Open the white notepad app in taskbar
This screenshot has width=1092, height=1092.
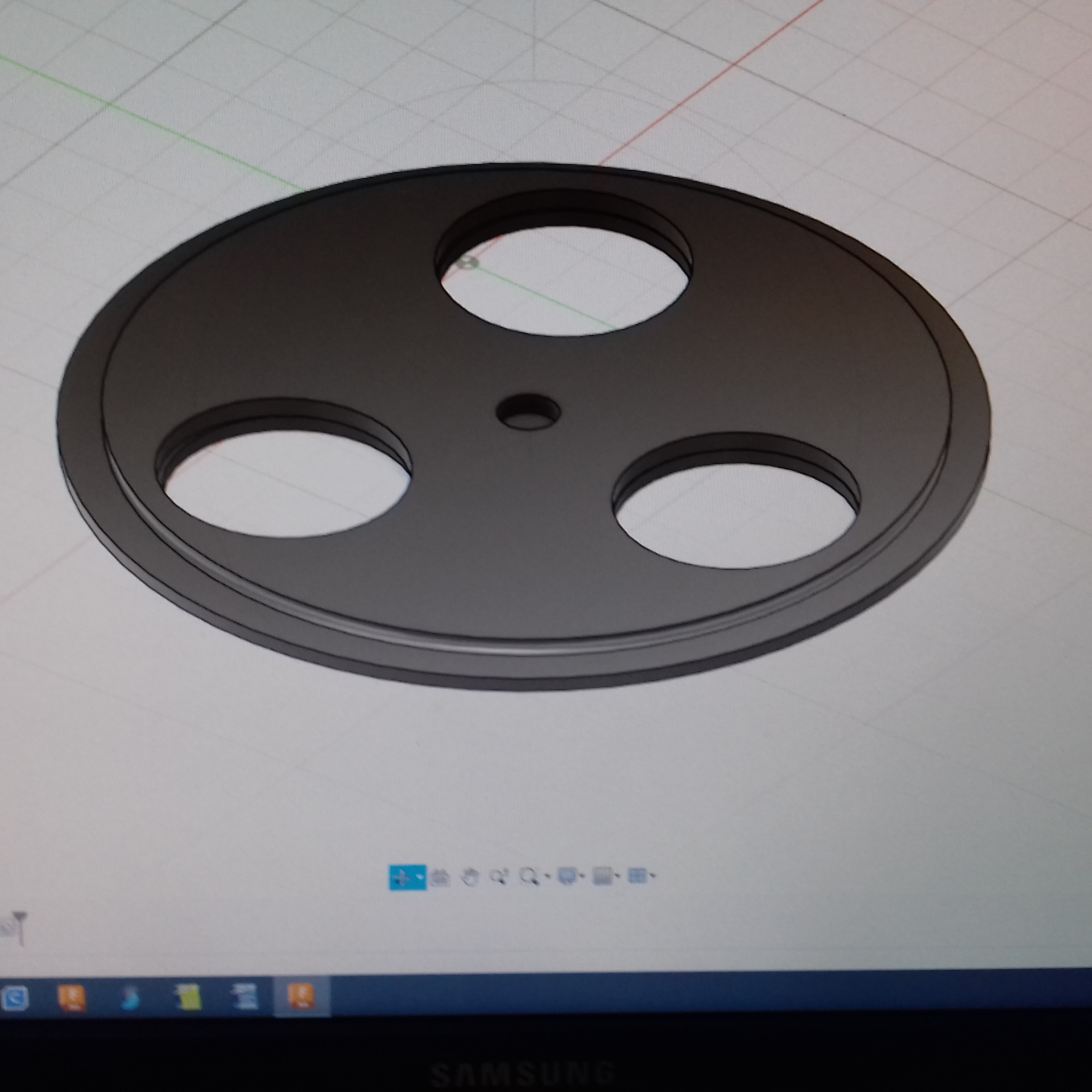click(x=246, y=997)
